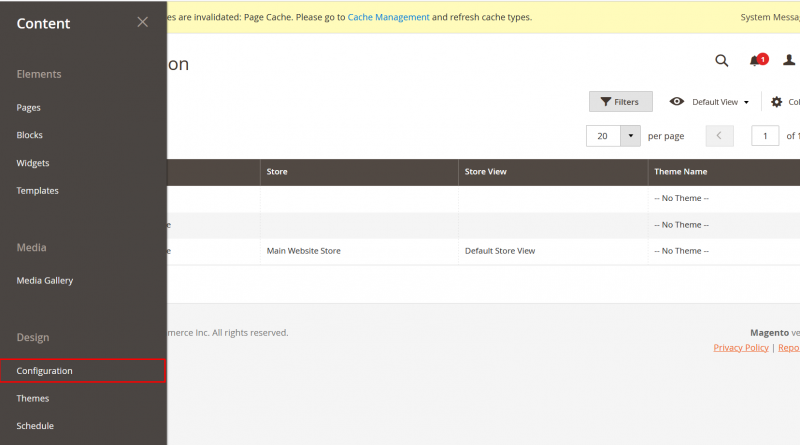Open the Filters button

pyautogui.click(x=620, y=102)
